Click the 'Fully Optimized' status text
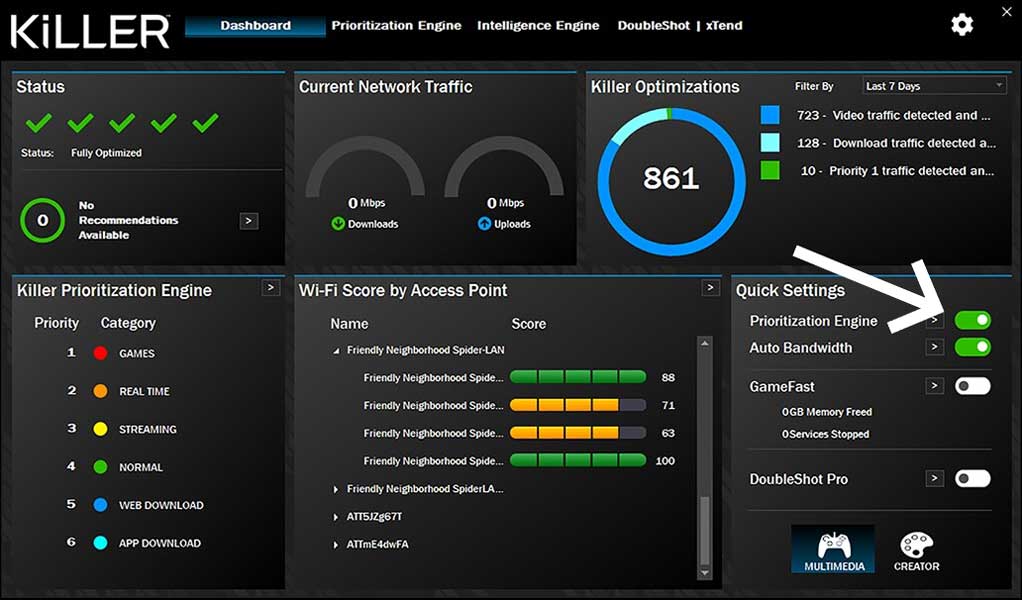Image resolution: width=1022 pixels, height=600 pixels. (106, 153)
